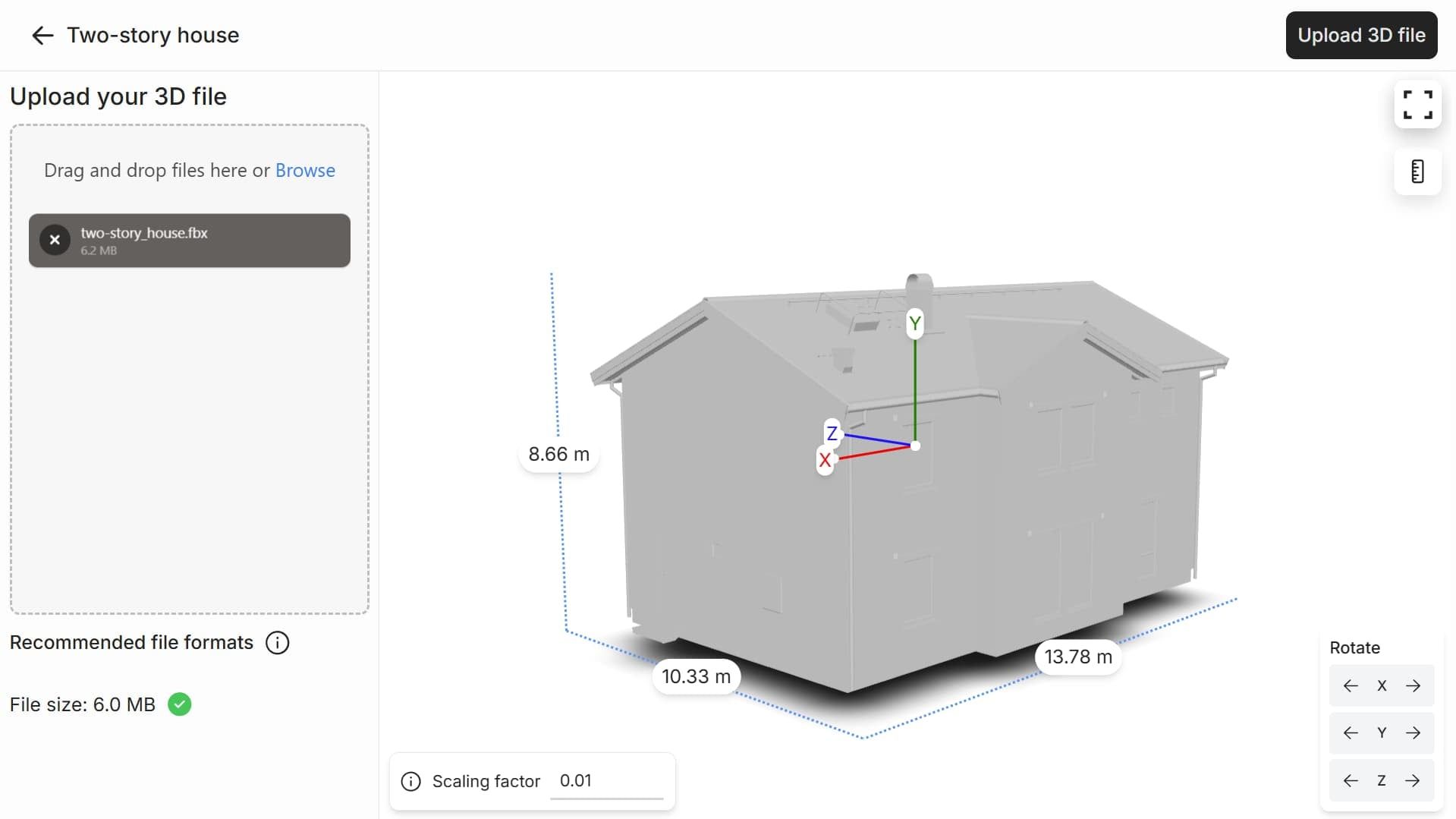Rotate the model right around the X axis

[x=1414, y=685]
